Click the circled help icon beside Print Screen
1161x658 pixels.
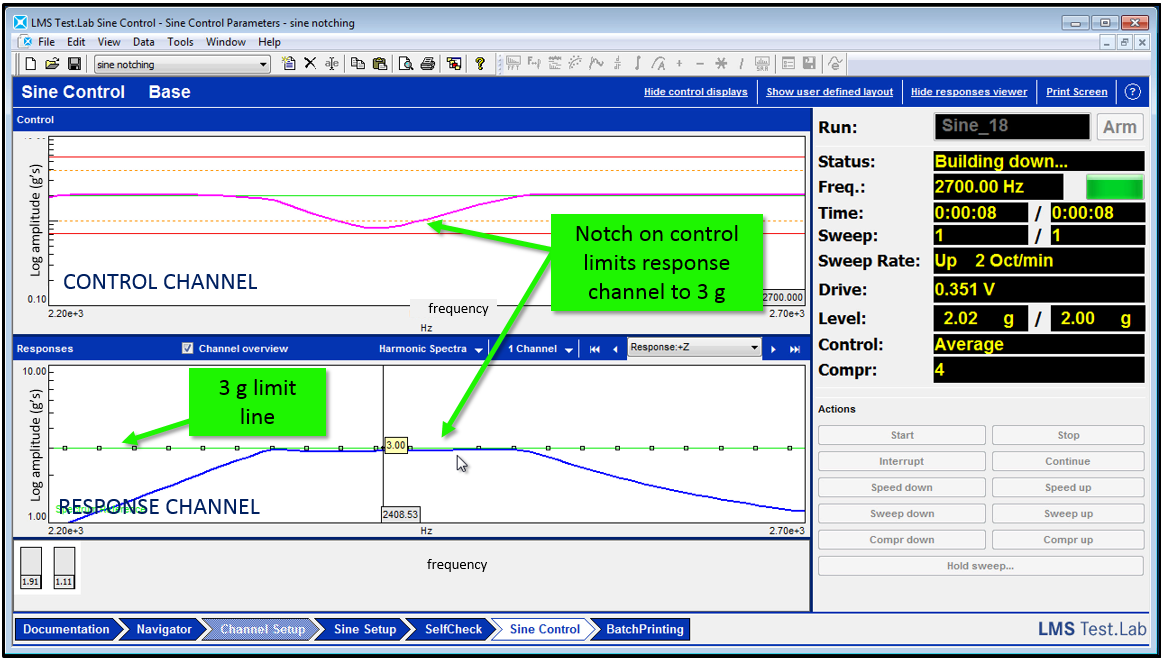point(1132,92)
